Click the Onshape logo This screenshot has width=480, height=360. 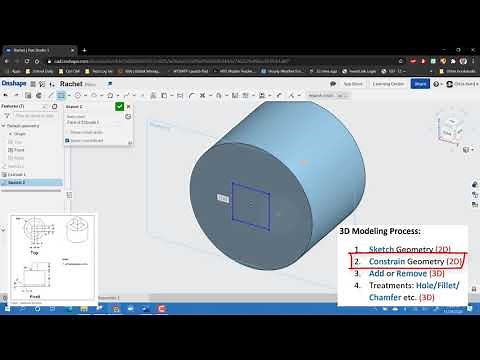(14, 83)
